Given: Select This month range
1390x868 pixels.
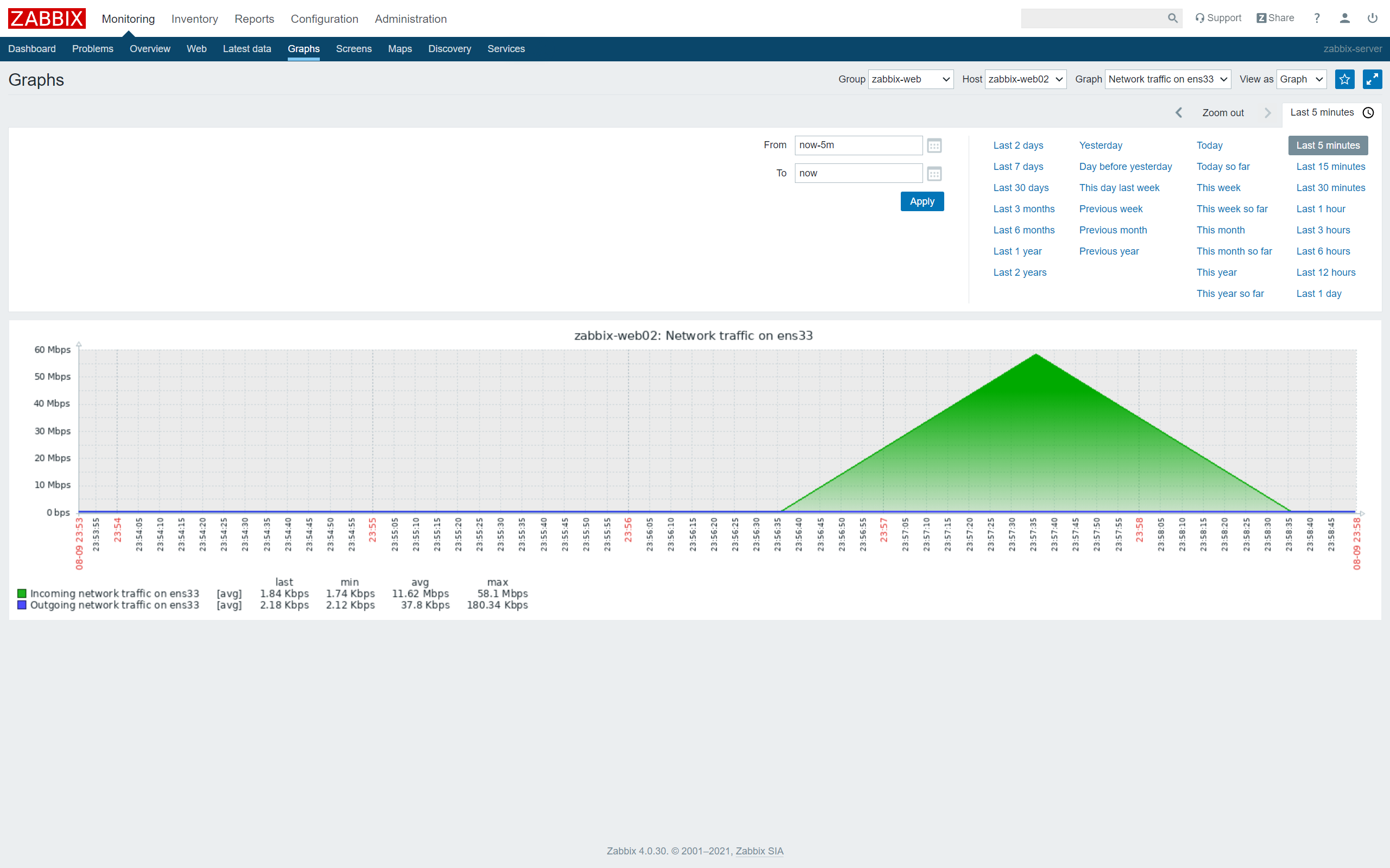Looking at the screenshot, I should pyautogui.click(x=1221, y=230).
